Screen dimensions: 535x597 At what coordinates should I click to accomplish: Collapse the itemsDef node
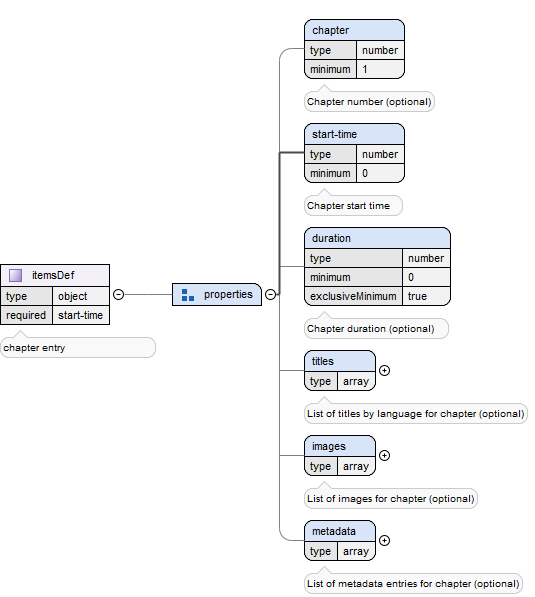[118, 294]
